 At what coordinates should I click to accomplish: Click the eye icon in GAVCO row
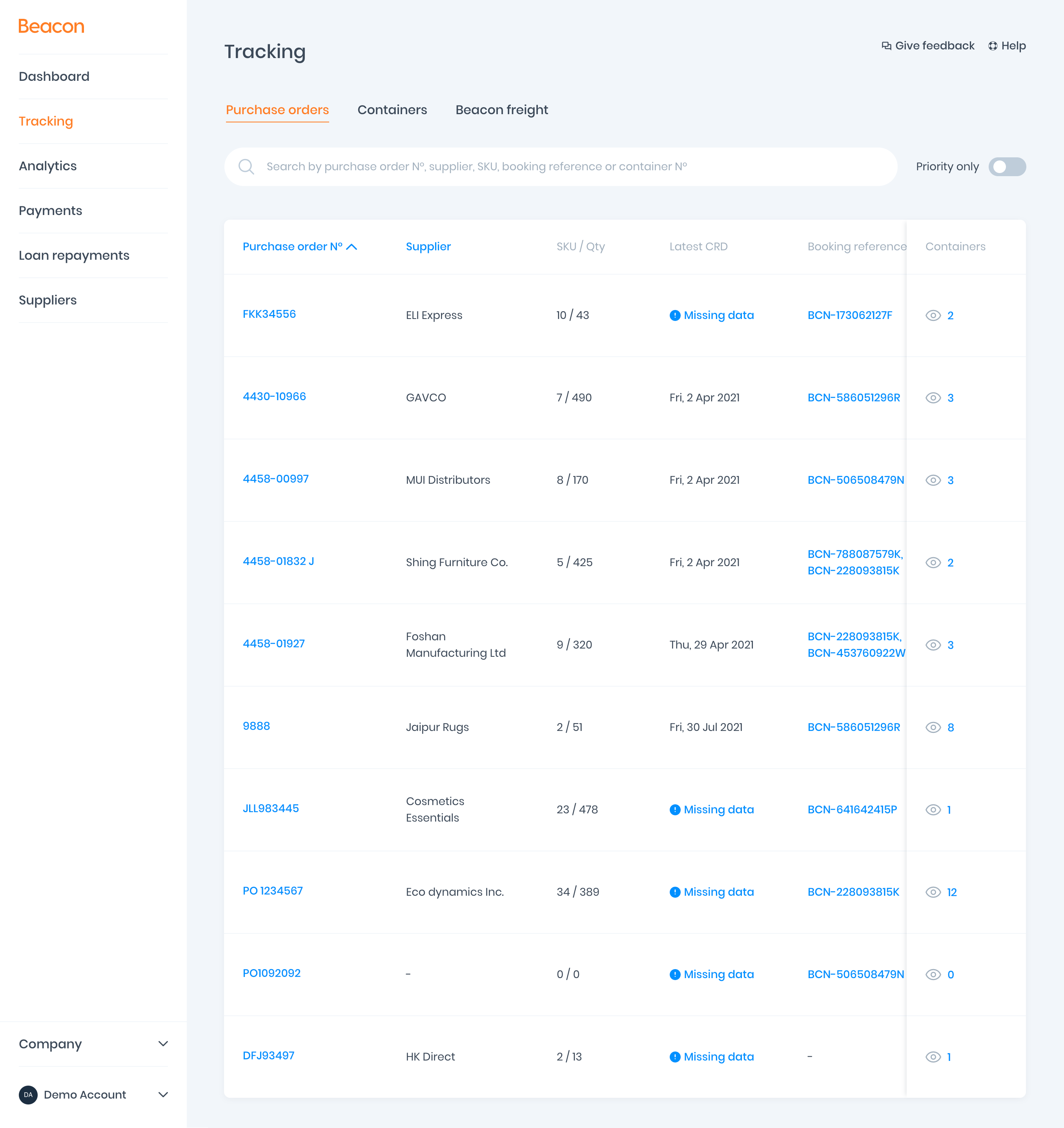coord(933,398)
